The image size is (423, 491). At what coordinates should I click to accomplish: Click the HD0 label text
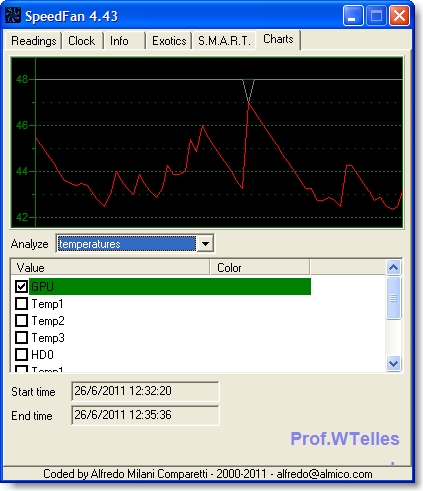(42, 355)
